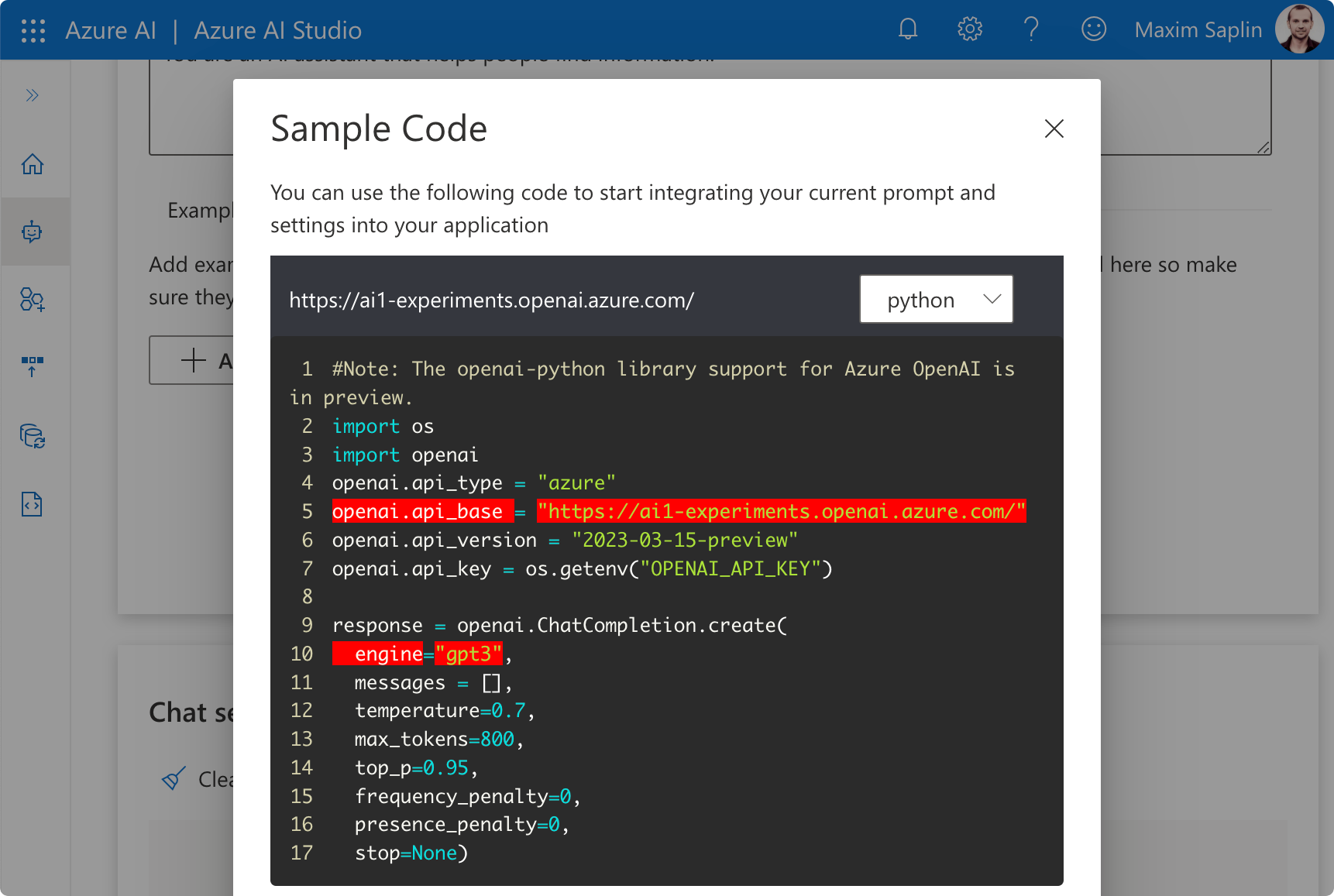Click the highlighted engine gpt3 line
The height and width of the screenshot is (896, 1334).
[x=418, y=654]
